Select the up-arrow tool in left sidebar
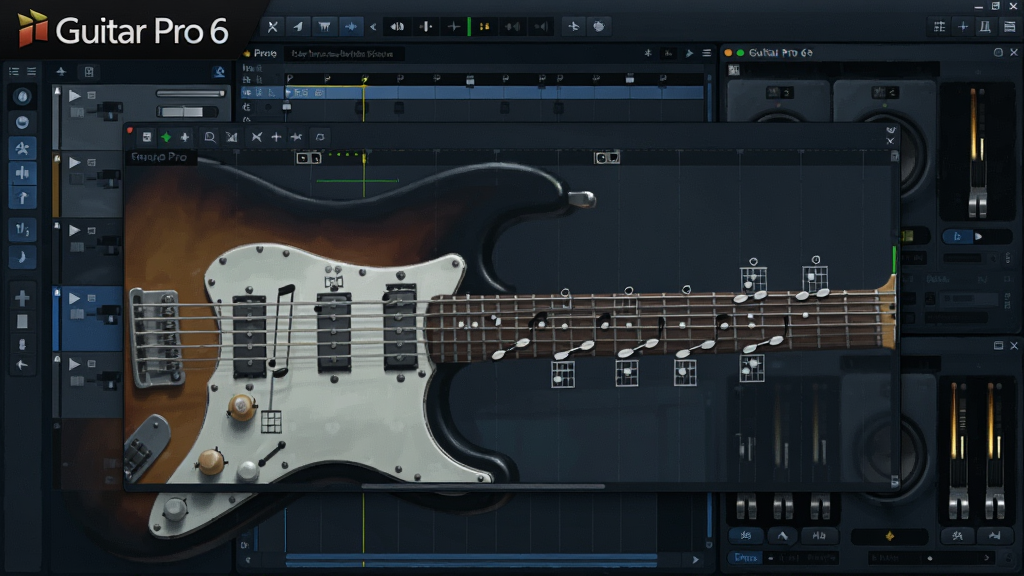 tap(22, 197)
